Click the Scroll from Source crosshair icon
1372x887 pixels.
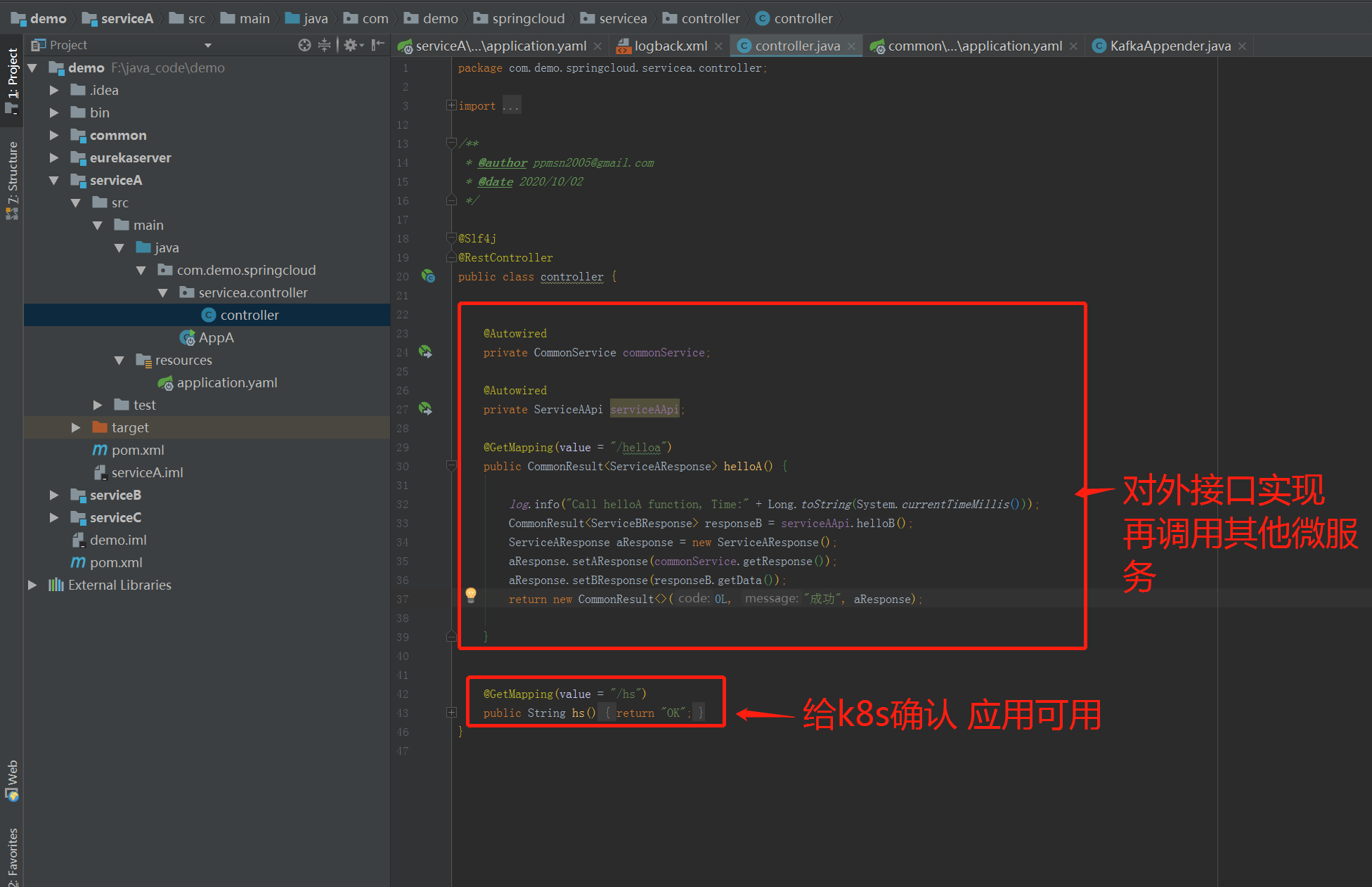pos(304,45)
